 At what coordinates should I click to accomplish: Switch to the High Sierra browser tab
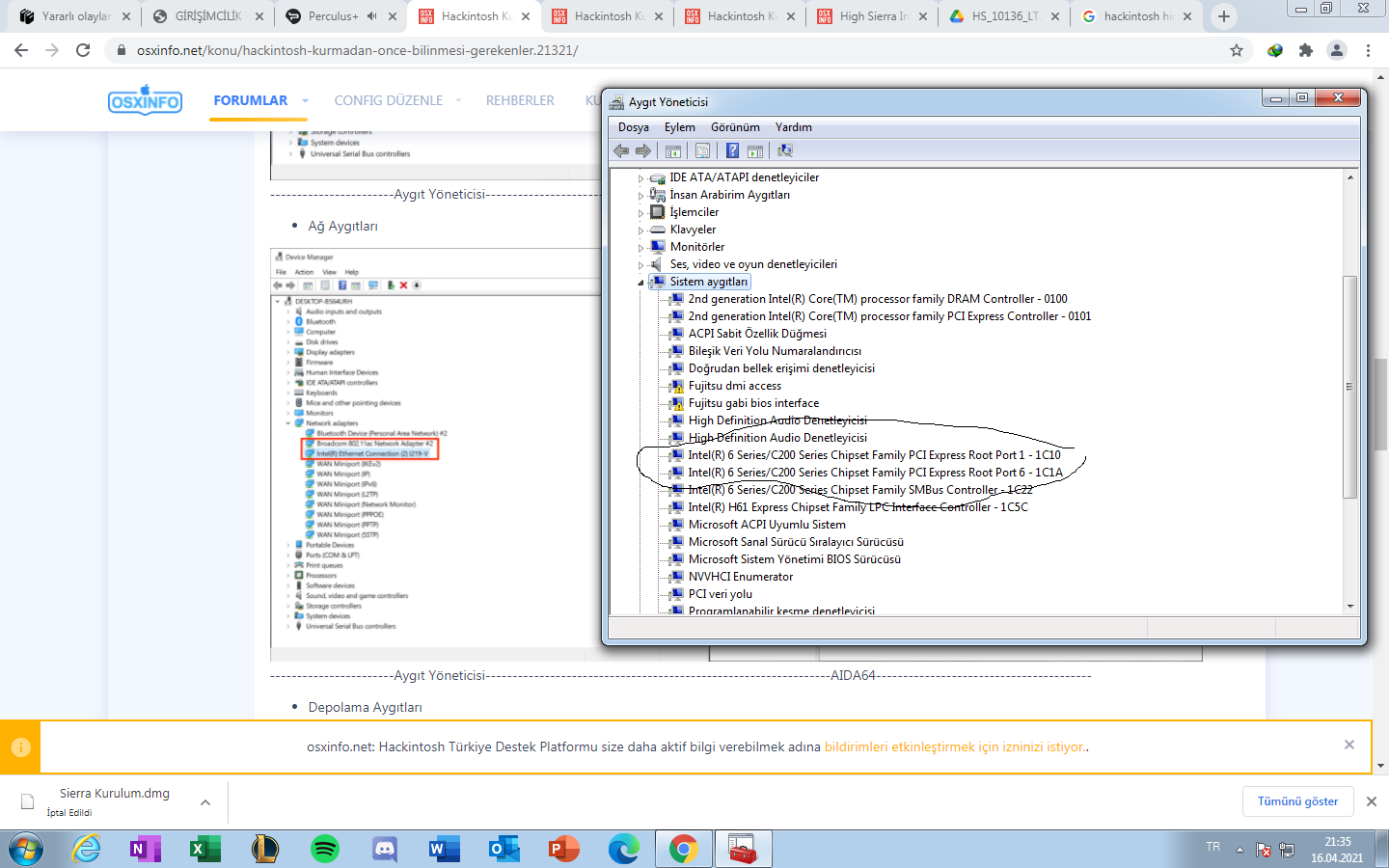tap(872, 16)
